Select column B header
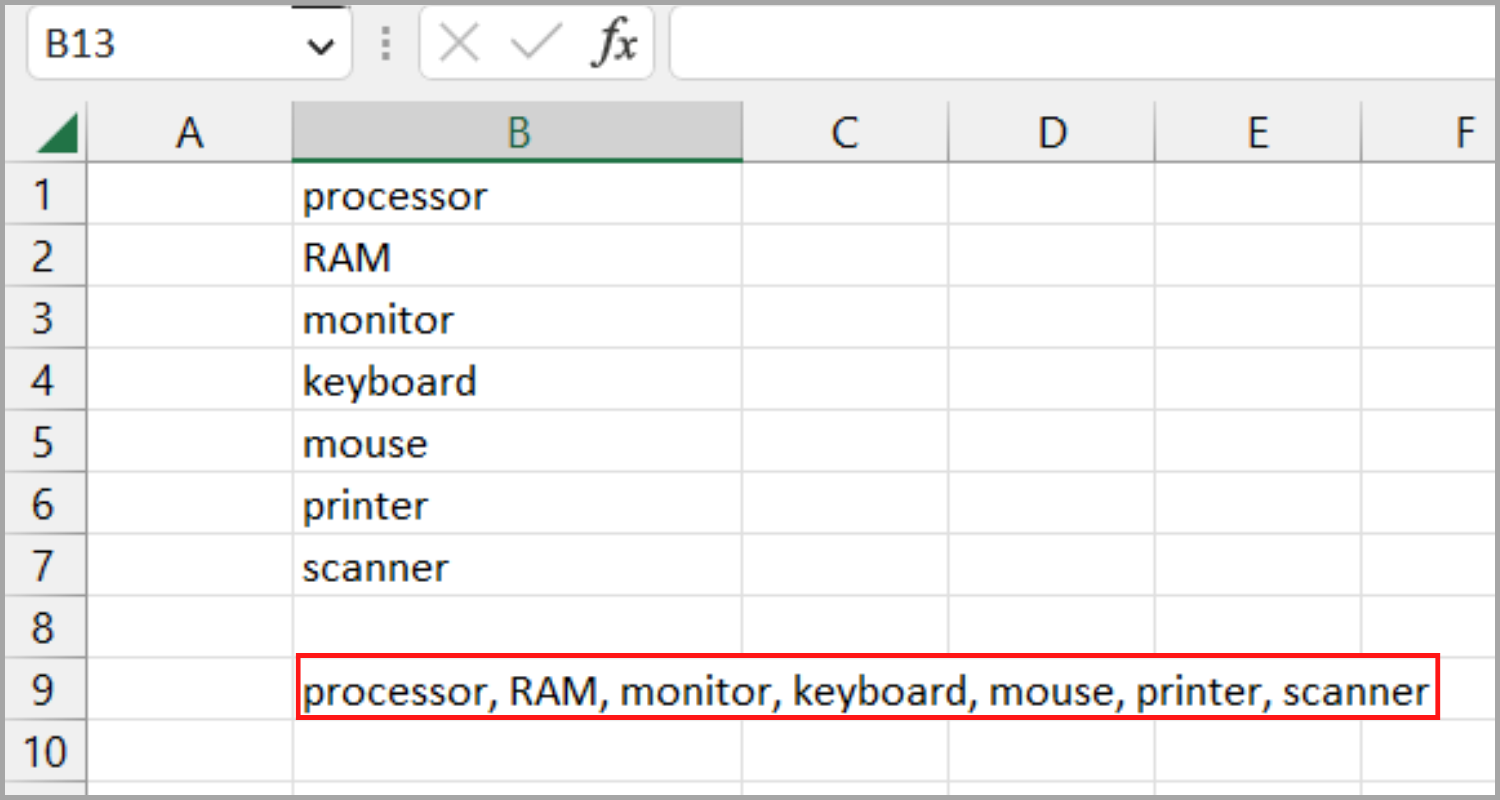The image size is (1500, 800). tap(517, 133)
